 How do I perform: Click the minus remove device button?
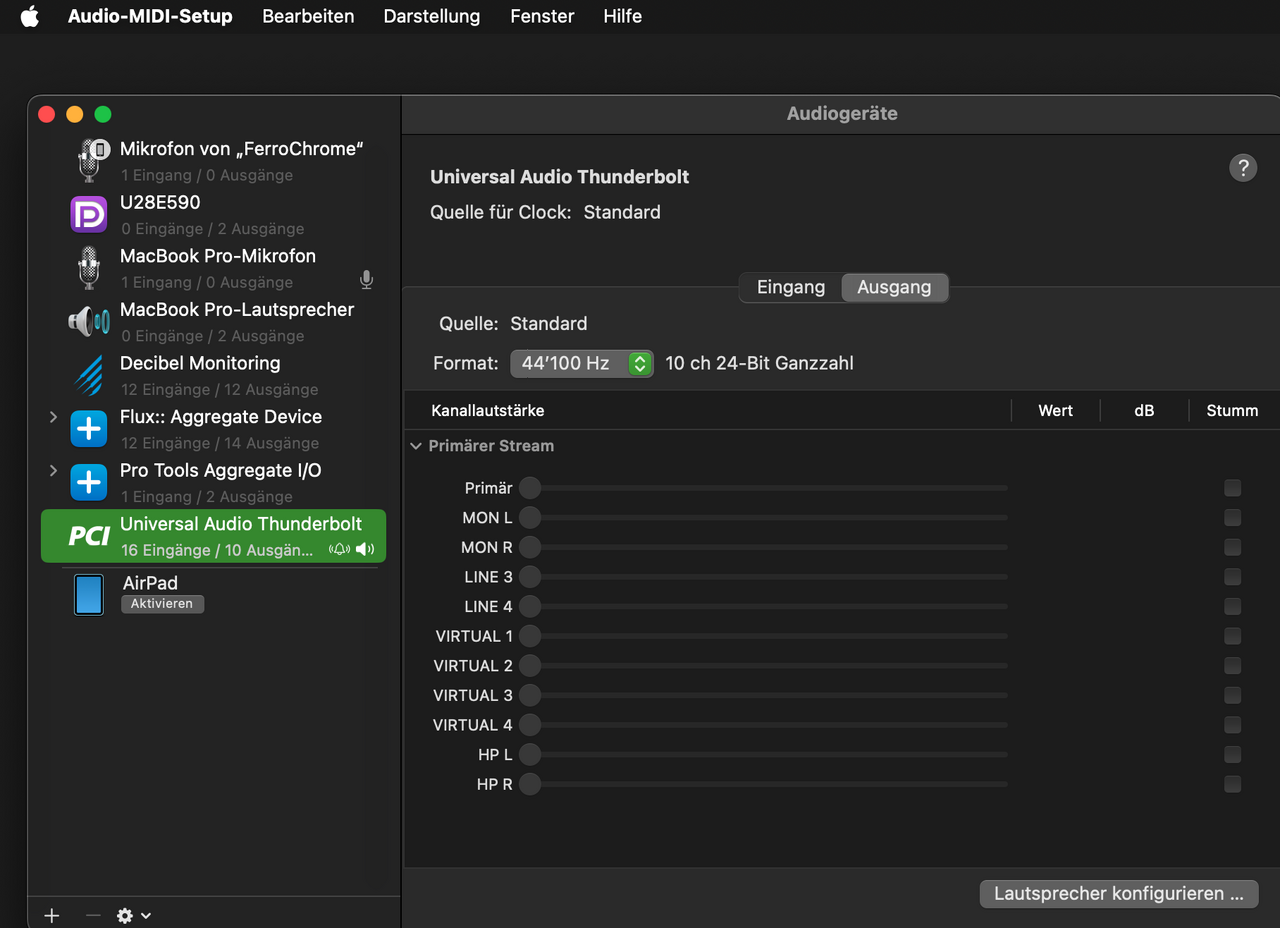point(93,915)
